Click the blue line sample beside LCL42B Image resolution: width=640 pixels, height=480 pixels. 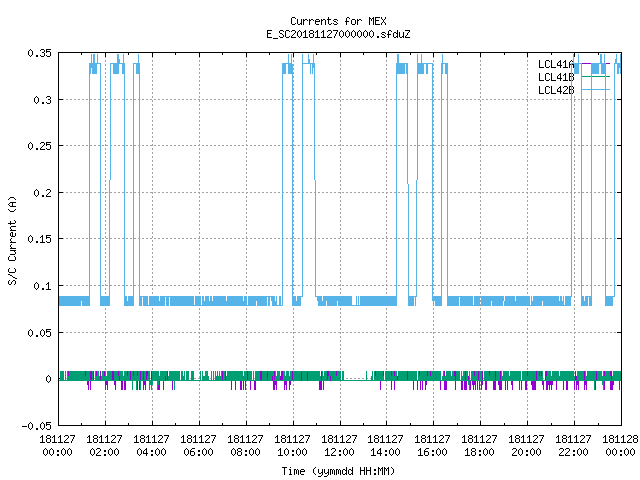click(x=595, y=90)
